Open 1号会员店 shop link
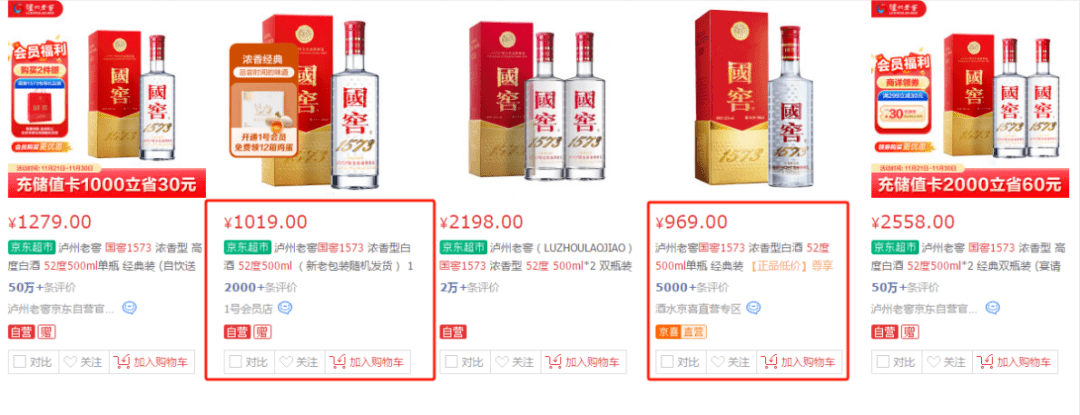1080x415 pixels. point(249,309)
